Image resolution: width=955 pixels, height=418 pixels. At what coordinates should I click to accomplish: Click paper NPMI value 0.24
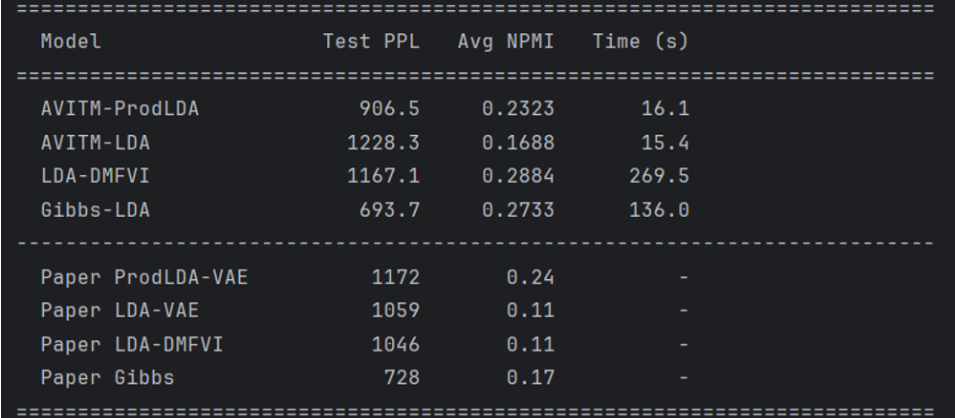pyautogui.click(x=530, y=277)
